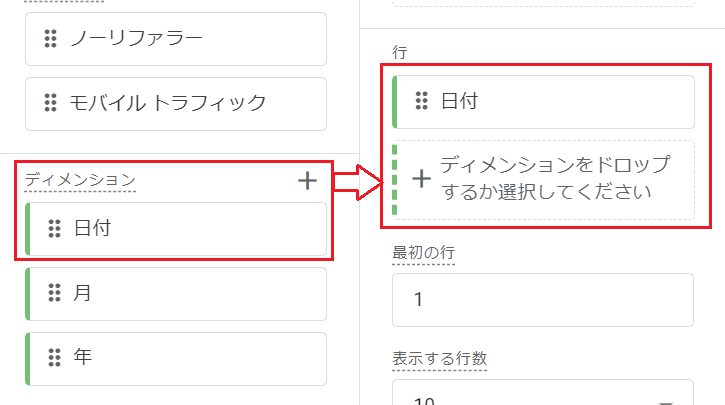Image resolution: width=725 pixels, height=405 pixels.
Task: Select the ノーリファラー segment chip
Action: point(176,39)
